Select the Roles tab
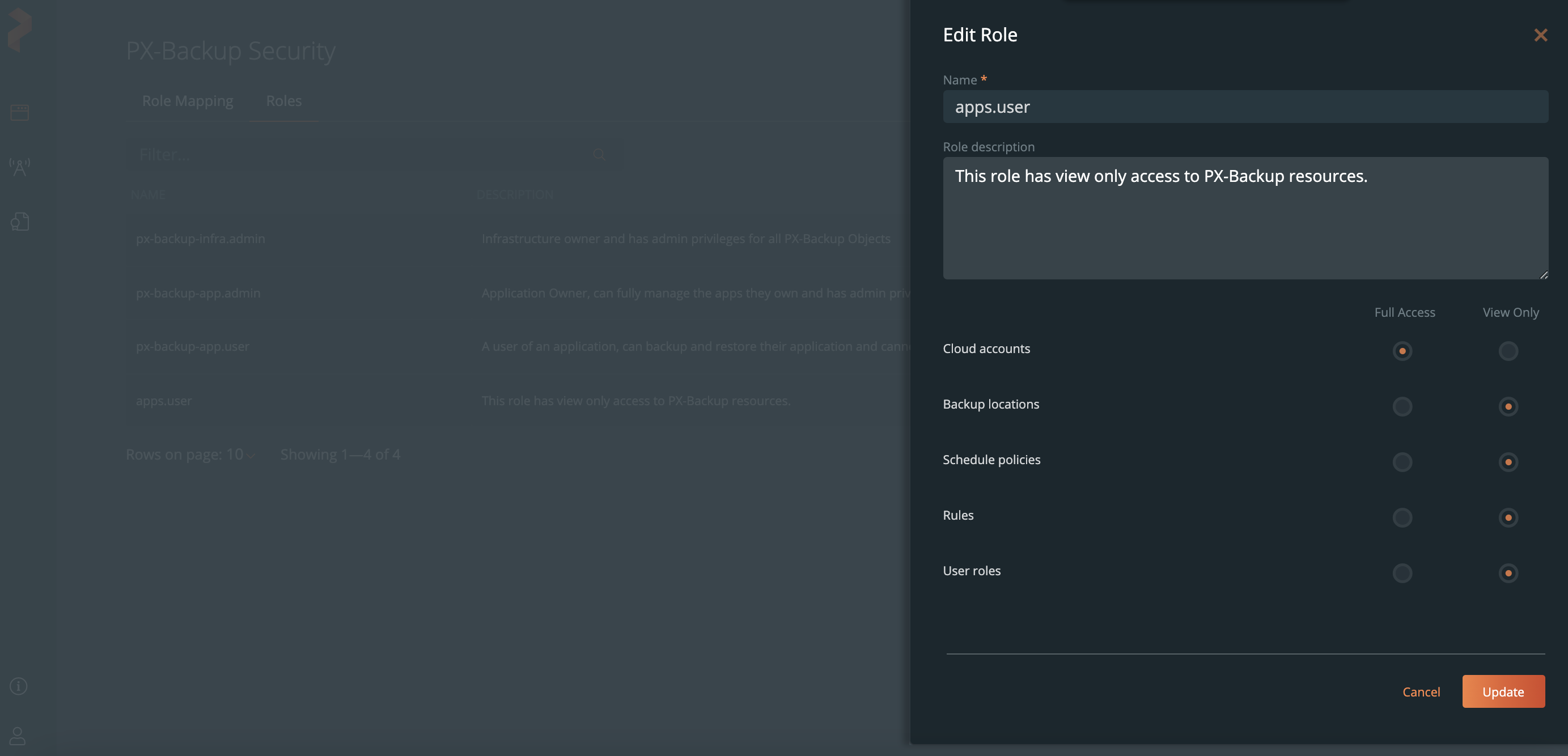The width and height of the screenshot is (1568, 756). coord(283,101)
